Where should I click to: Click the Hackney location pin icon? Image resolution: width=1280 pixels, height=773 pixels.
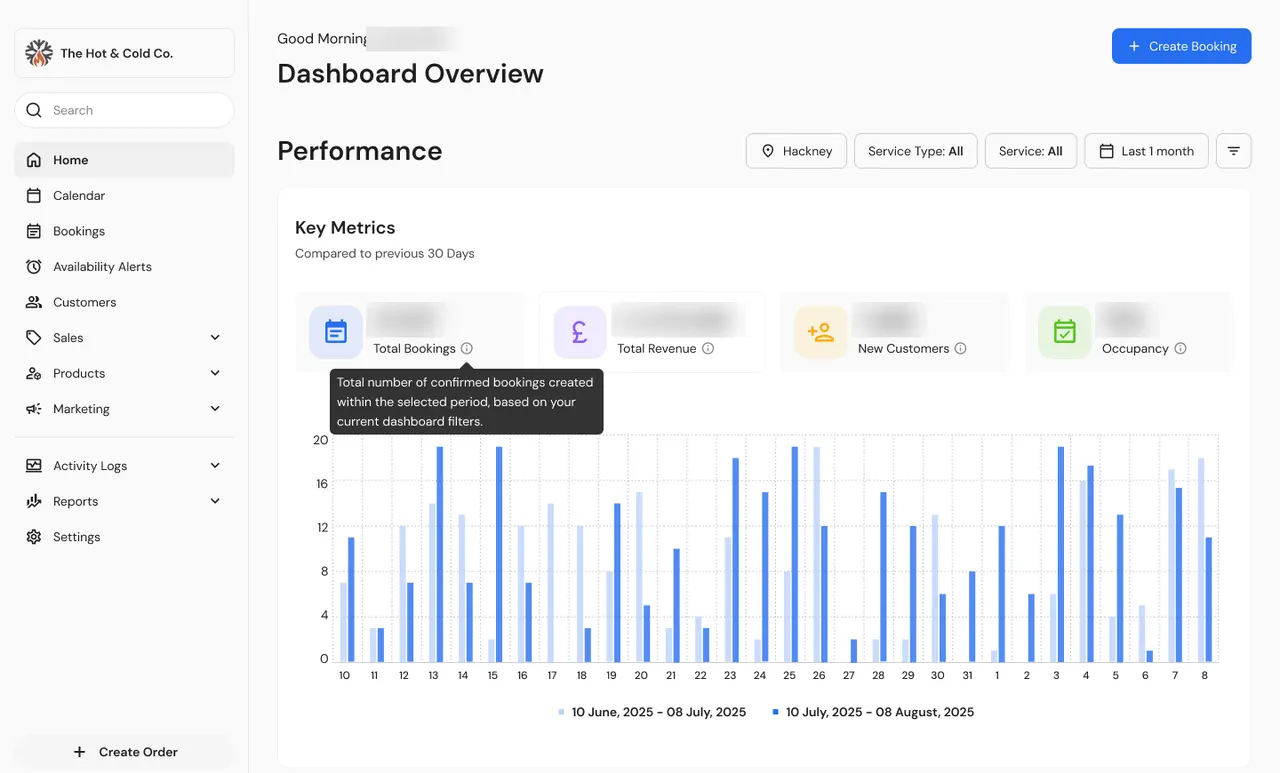coord(768,151)
